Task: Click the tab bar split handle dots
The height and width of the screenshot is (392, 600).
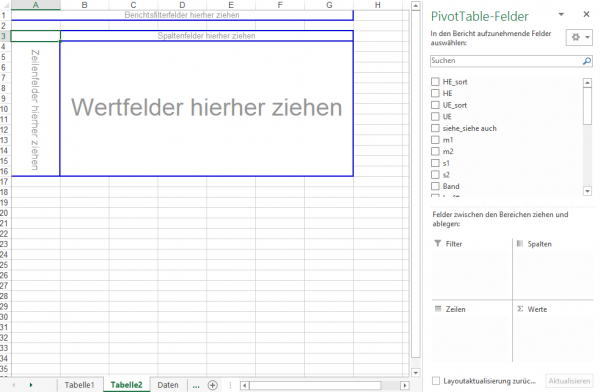Action: tap(230, 385)
